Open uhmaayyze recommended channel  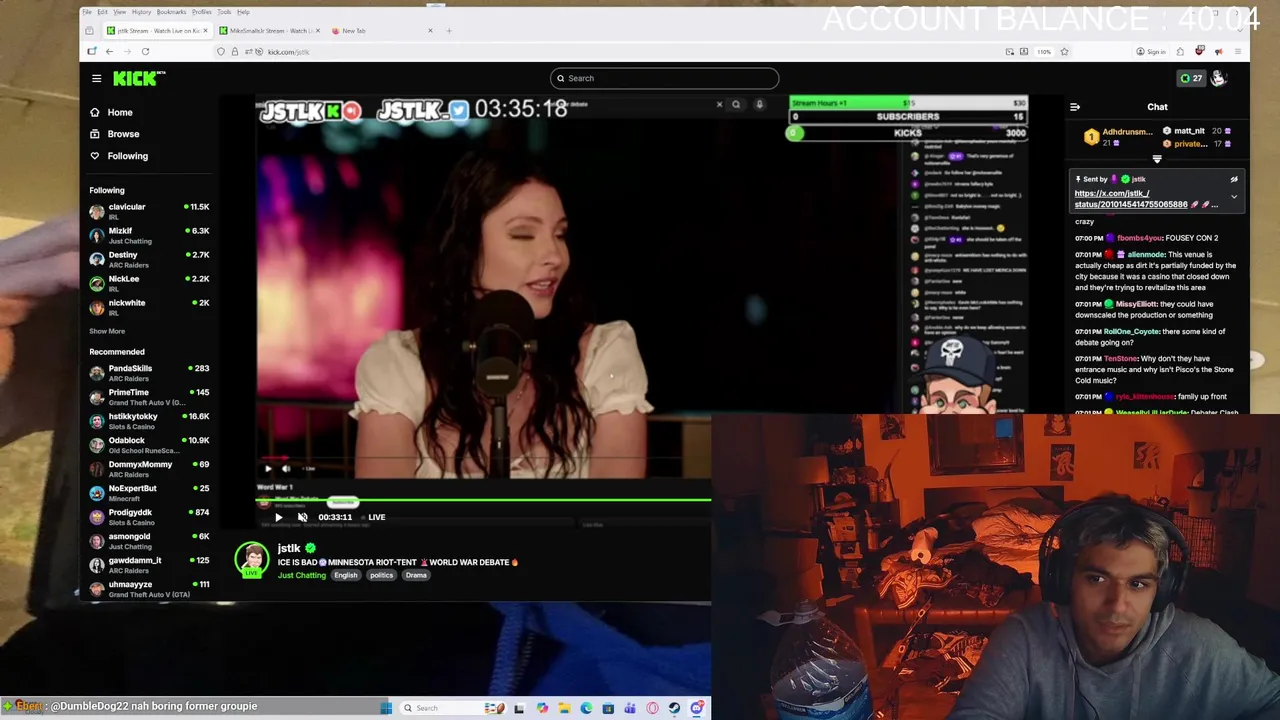pyautogui.click(x=149, y=589)
